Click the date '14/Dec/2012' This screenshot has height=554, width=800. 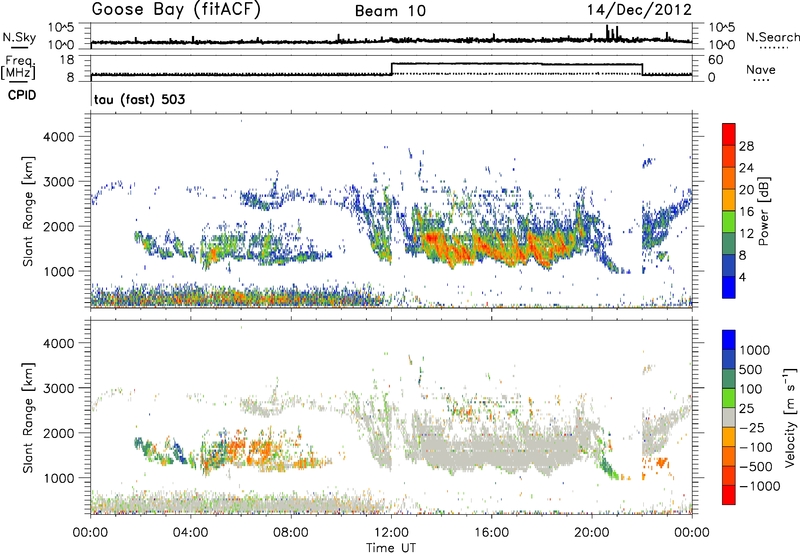click(639, 10)
